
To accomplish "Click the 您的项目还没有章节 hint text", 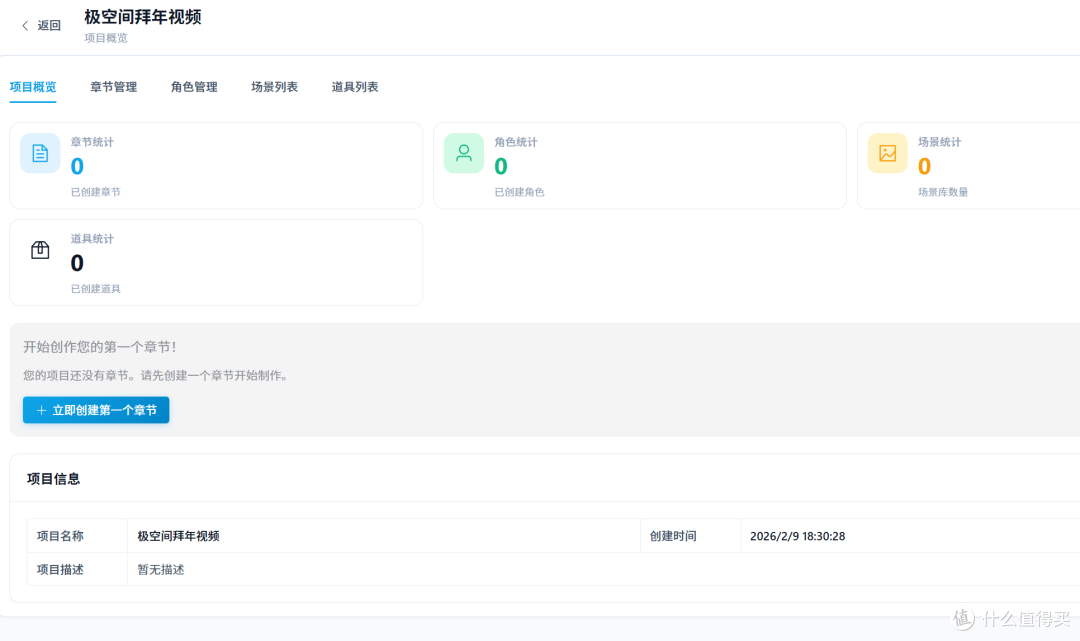I will [x=156, y=375].
